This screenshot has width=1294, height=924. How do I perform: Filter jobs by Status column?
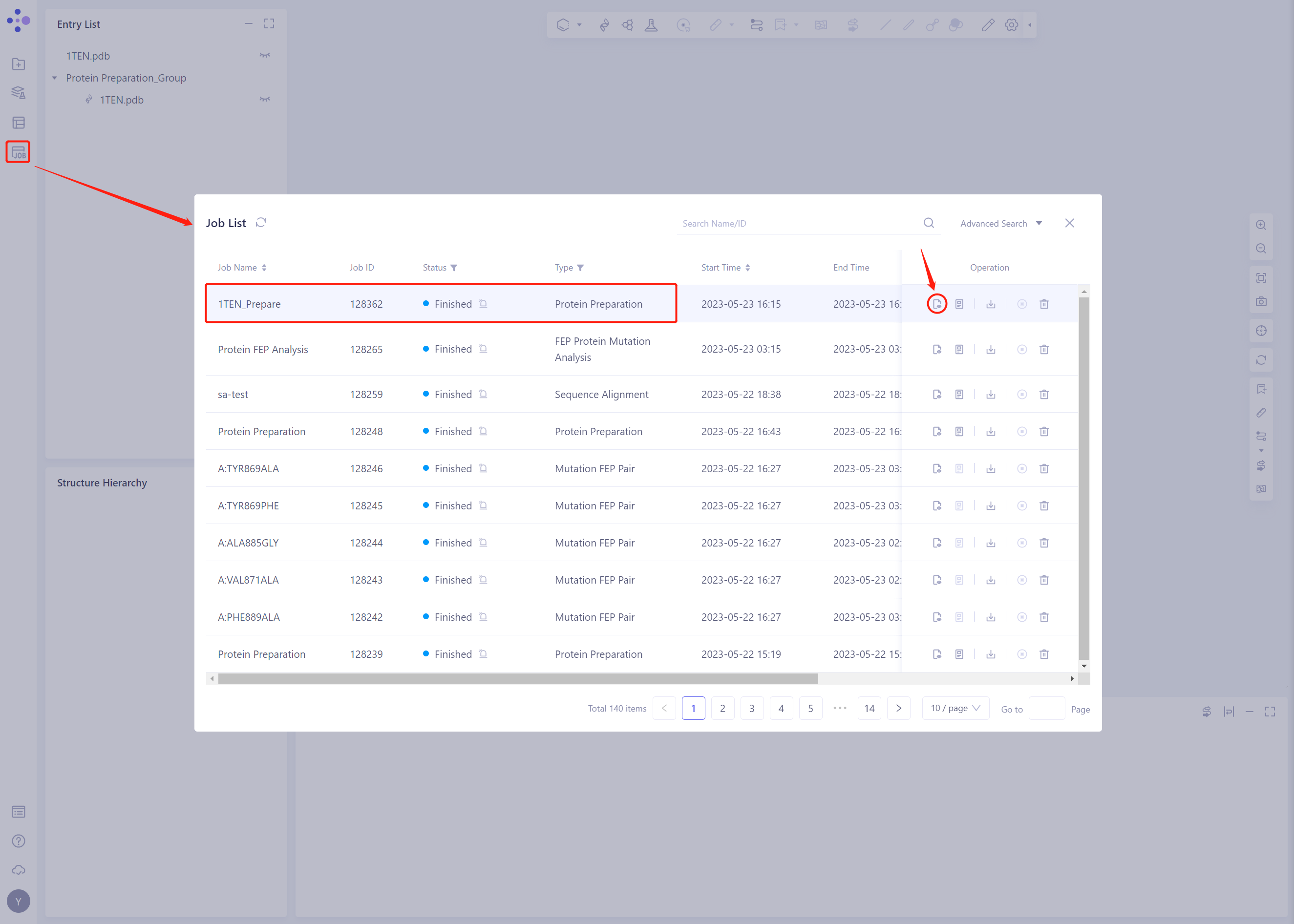pyautogui.click(x=453, y=268)
